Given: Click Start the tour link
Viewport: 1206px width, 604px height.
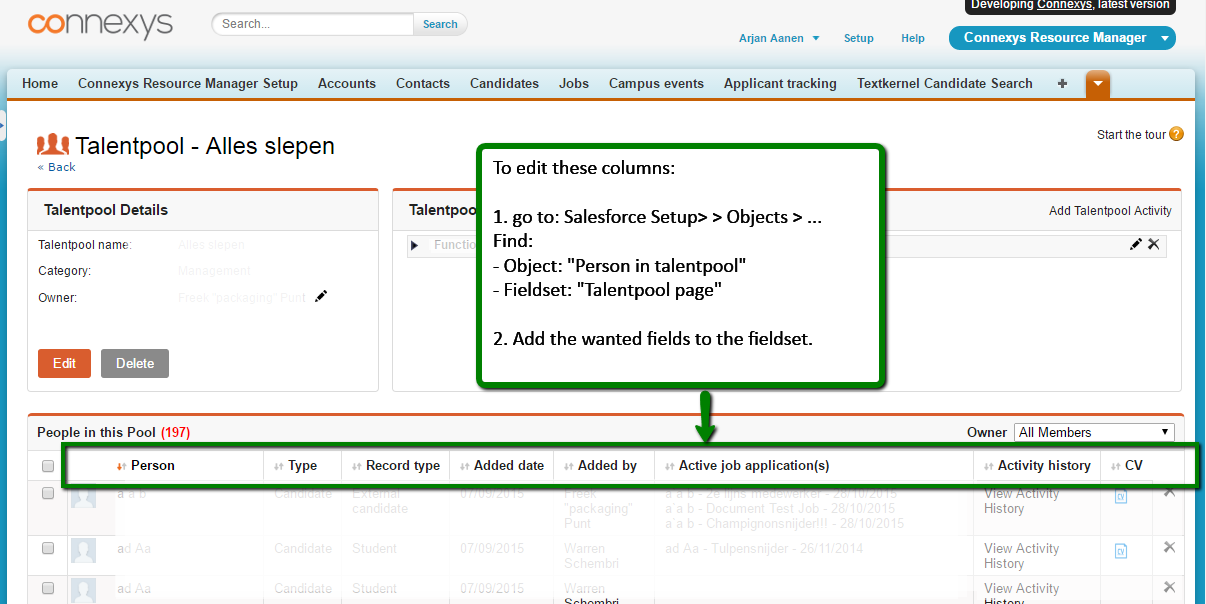Looking at the screenshot, I should [1131, 135].
